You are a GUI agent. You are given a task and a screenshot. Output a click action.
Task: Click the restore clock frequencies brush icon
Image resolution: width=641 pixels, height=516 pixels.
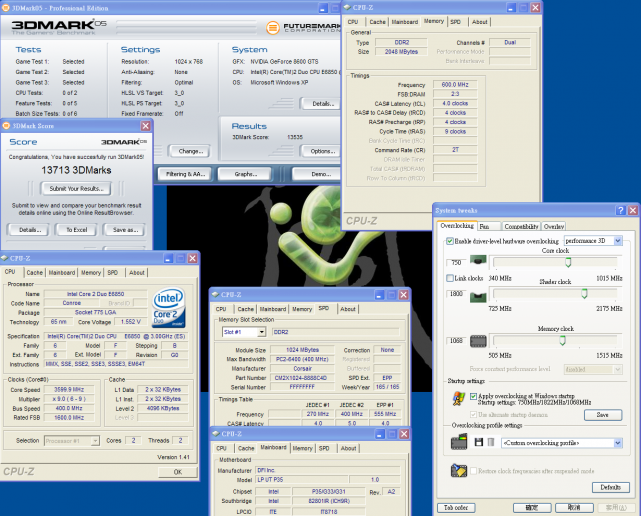(459, 470)
